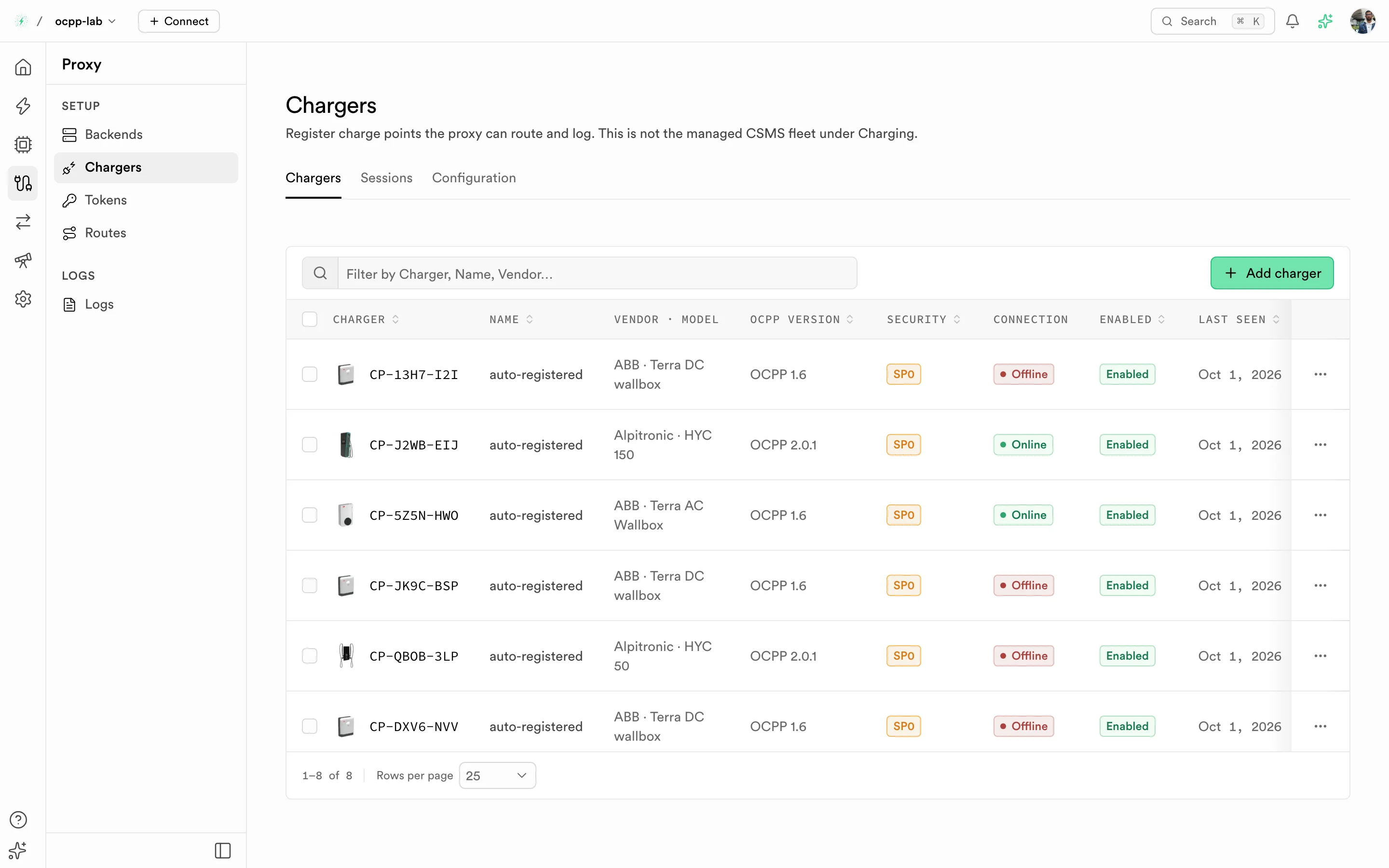
Task: Open the top Search box
Action: [1212, 21]
